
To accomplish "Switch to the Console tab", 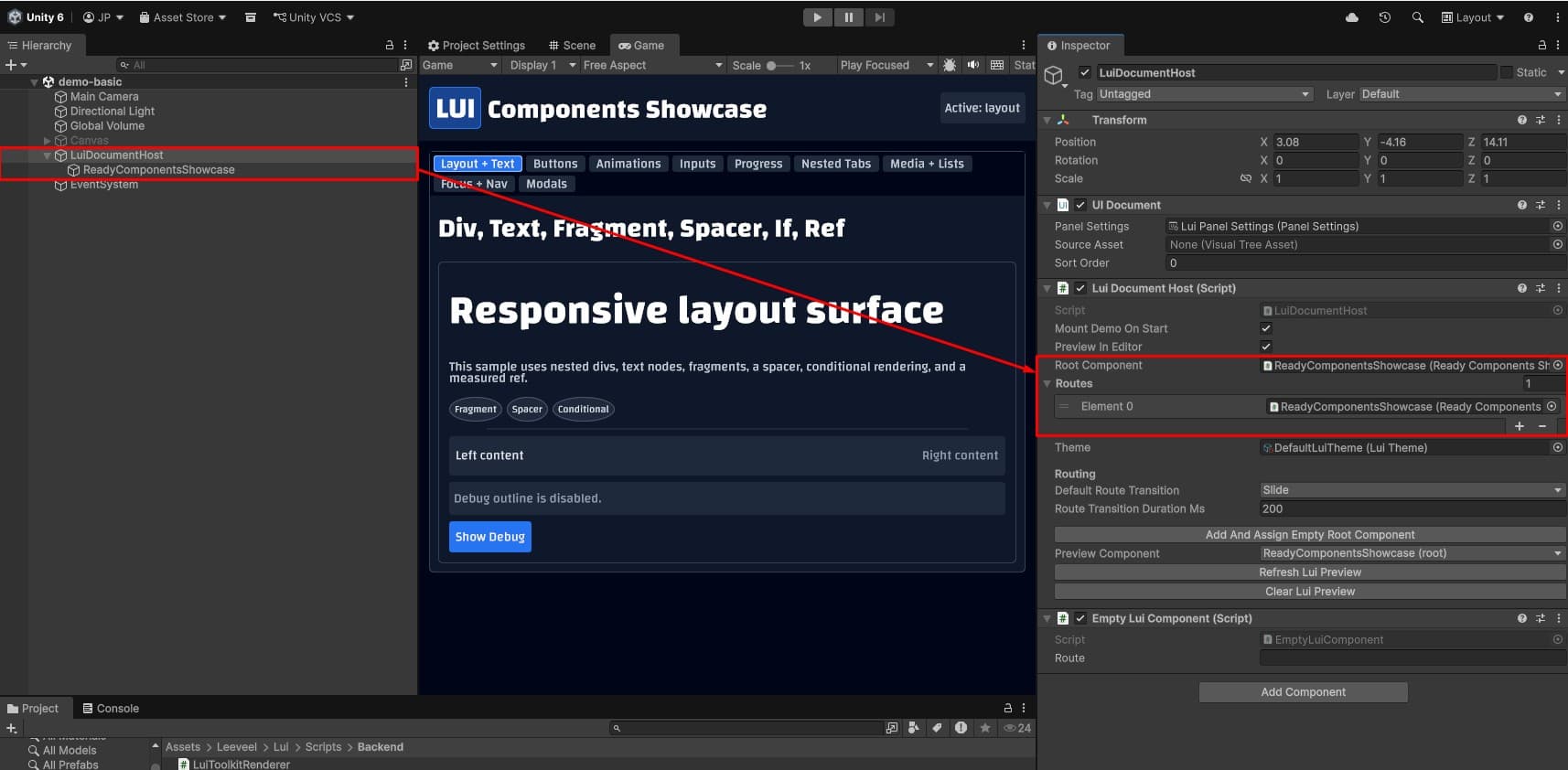I will (x=111, y=708).
